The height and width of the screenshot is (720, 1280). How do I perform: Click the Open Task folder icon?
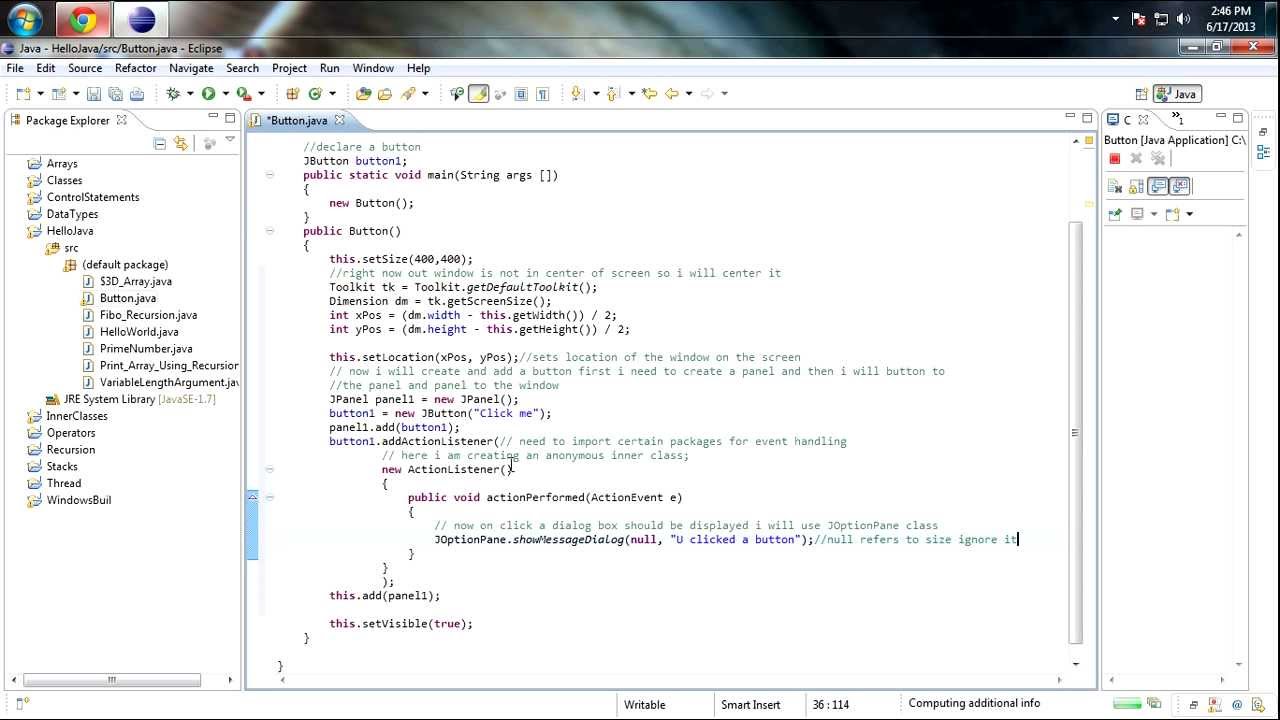coord(385,94)
